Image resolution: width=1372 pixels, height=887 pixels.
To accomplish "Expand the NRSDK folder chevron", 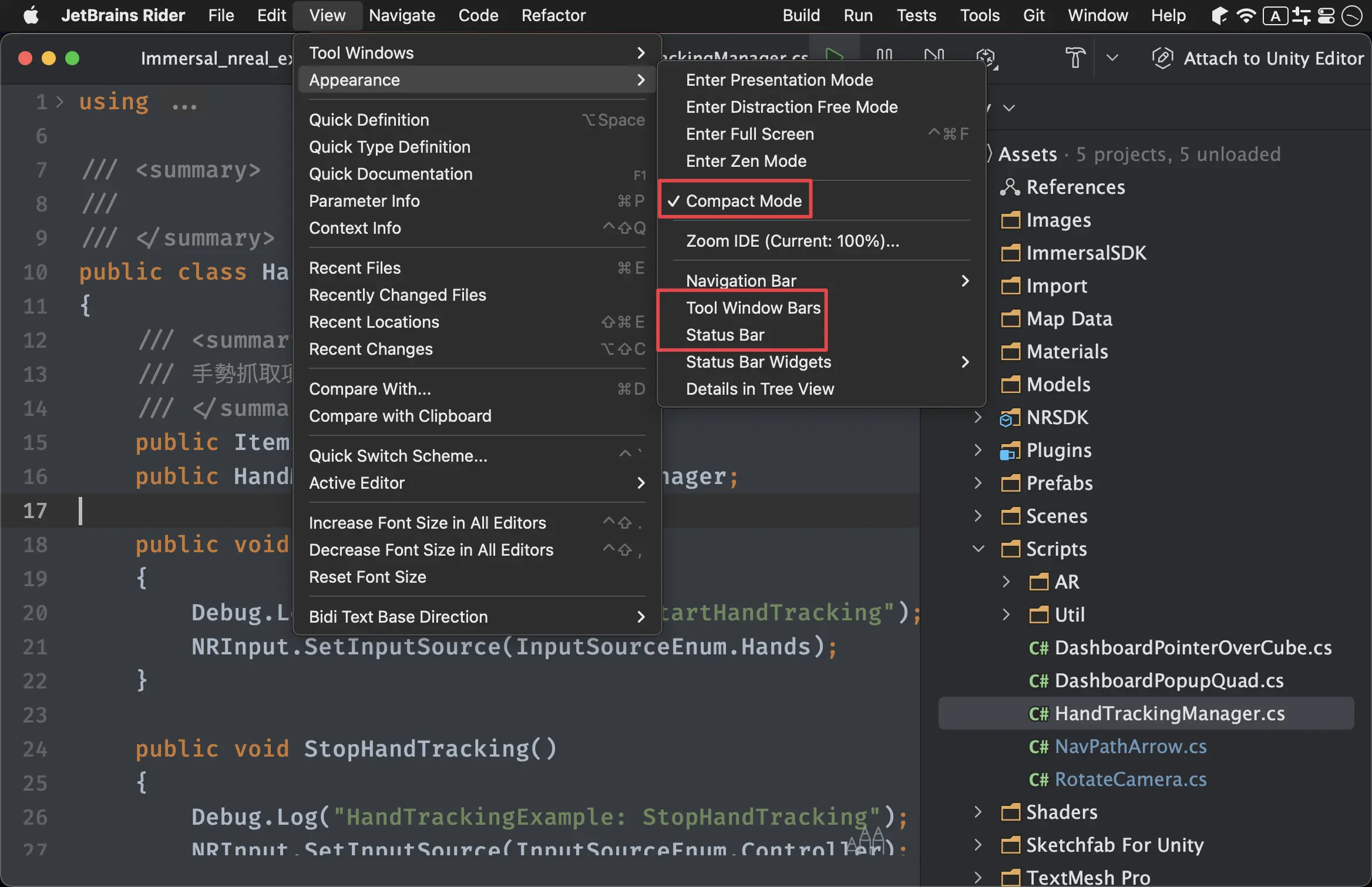I will click(978, 417).
